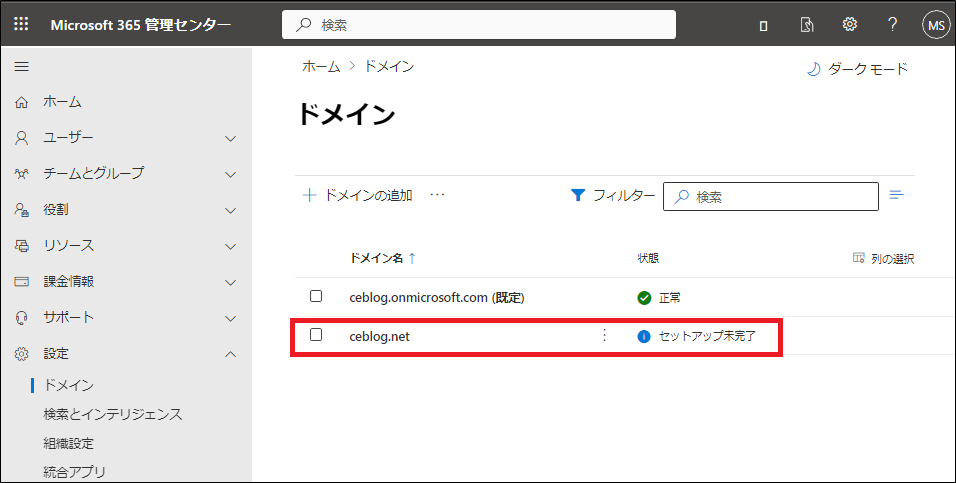Screen dimensions: 956x483
Task: Open ユーザー in the navigation
Action: (x=68, y=138)
